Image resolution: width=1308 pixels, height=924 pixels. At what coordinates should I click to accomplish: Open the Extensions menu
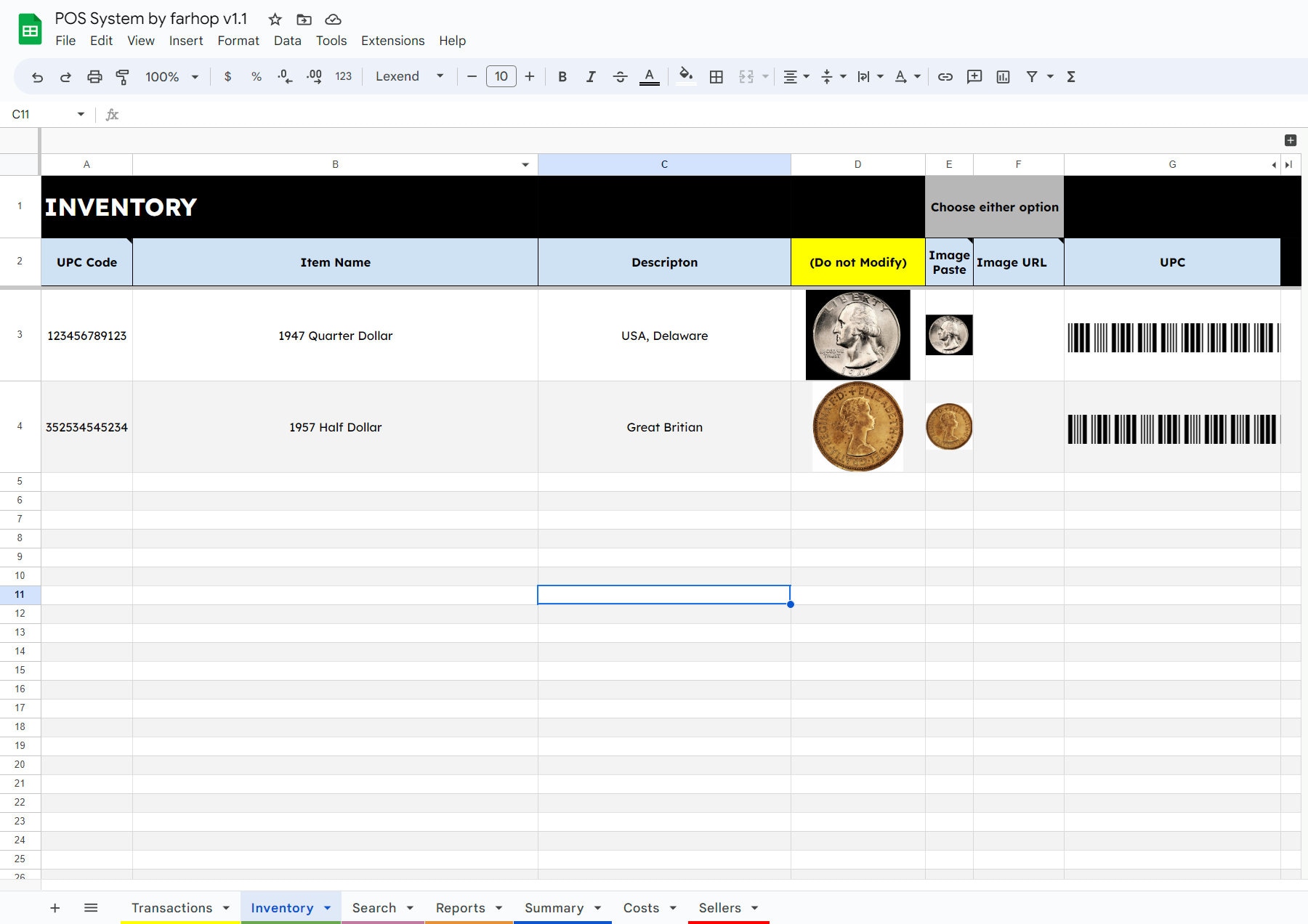392,41
